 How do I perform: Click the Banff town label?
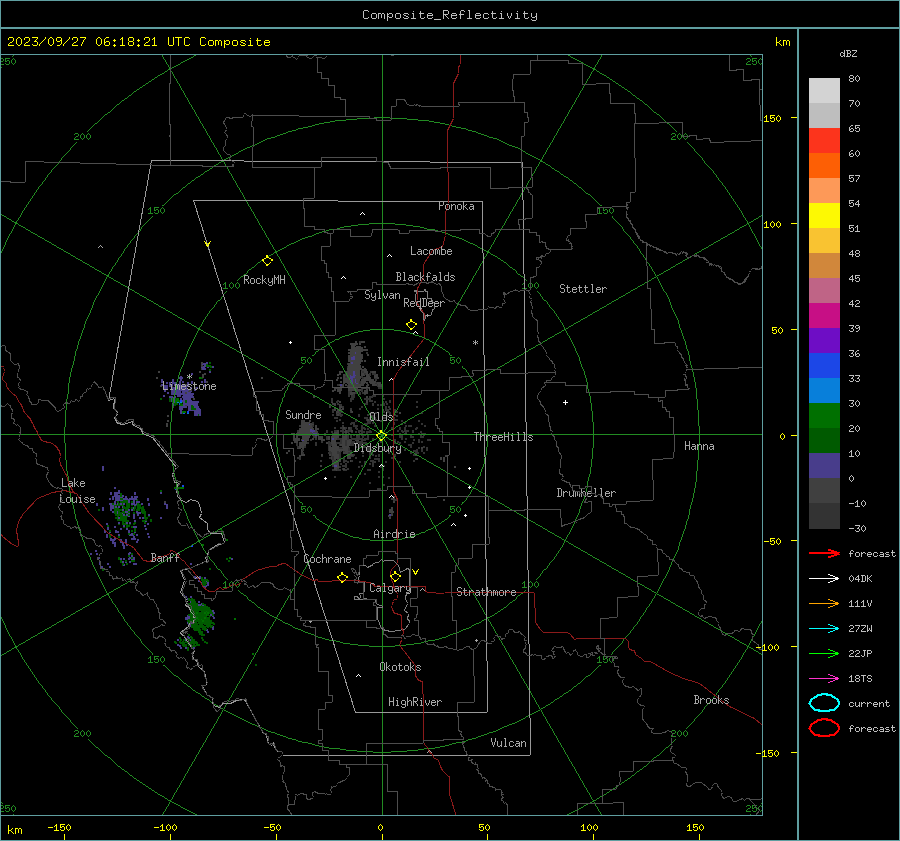point(165,557)
